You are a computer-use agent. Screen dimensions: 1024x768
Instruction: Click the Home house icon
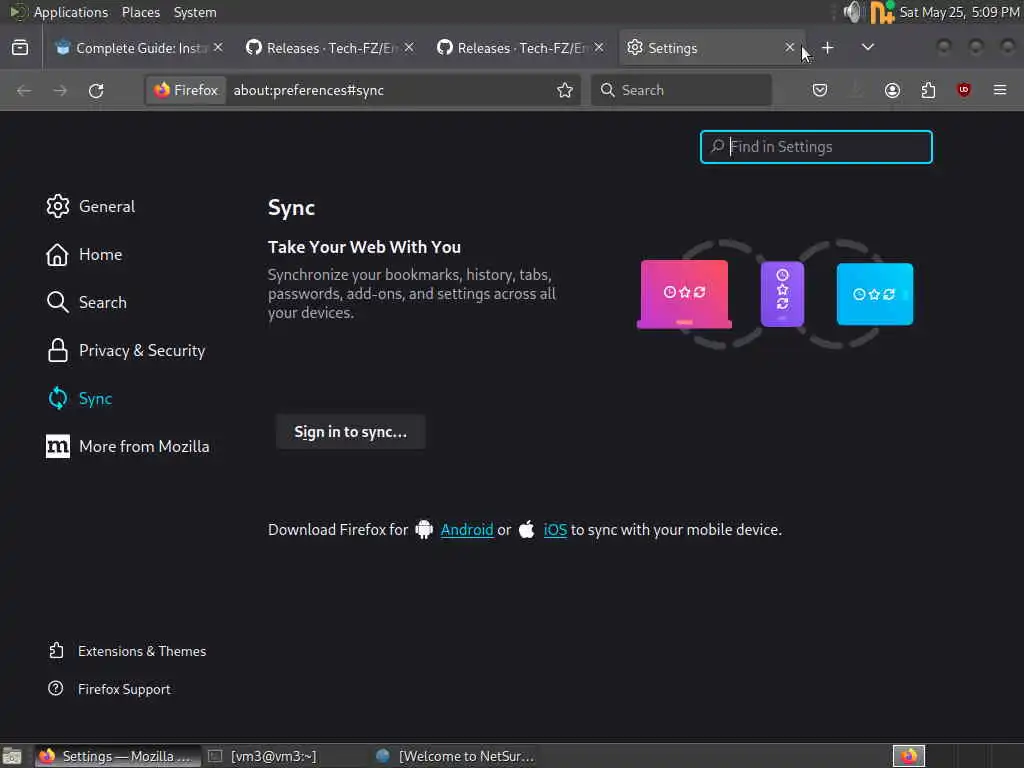tap(57, 255)
